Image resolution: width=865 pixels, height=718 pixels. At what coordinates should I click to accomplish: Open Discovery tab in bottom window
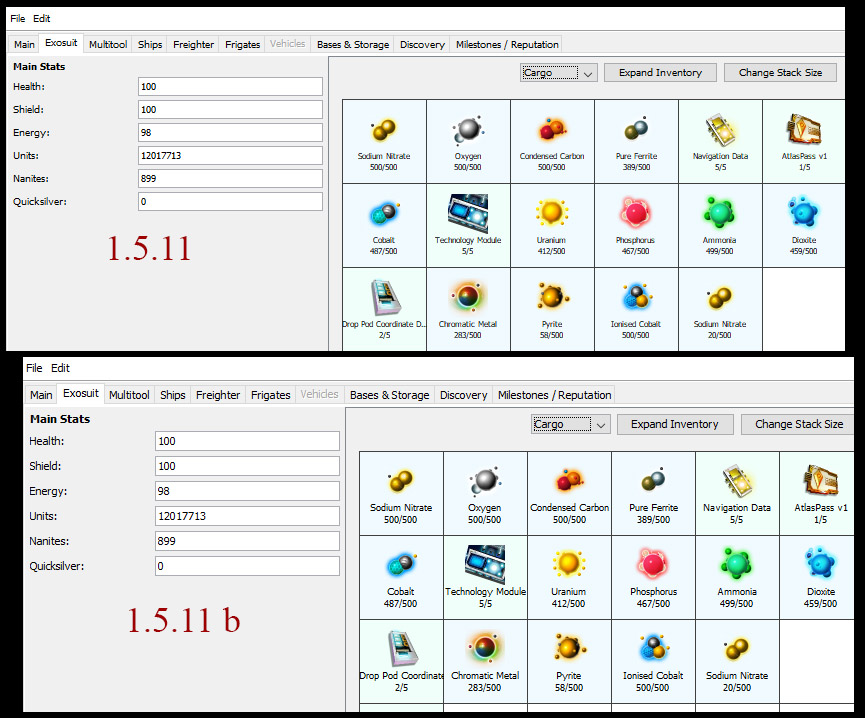point(463,395)
